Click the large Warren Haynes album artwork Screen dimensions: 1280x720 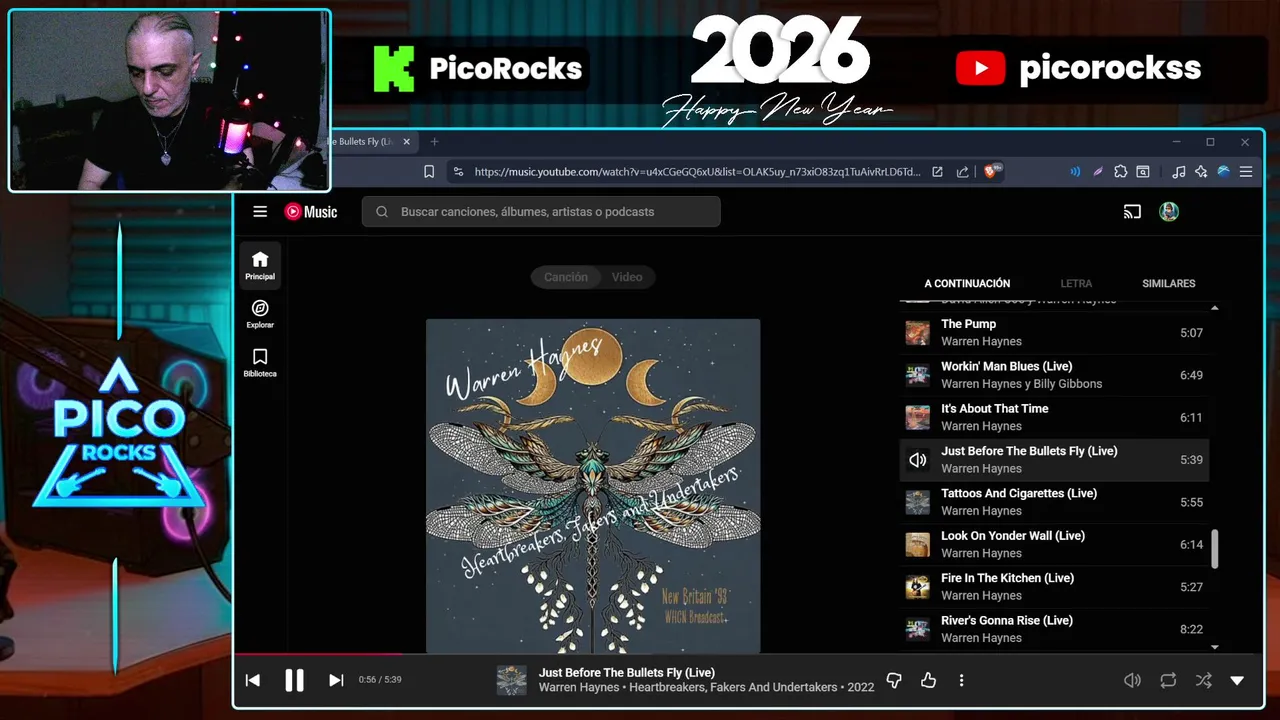[593, 486]
